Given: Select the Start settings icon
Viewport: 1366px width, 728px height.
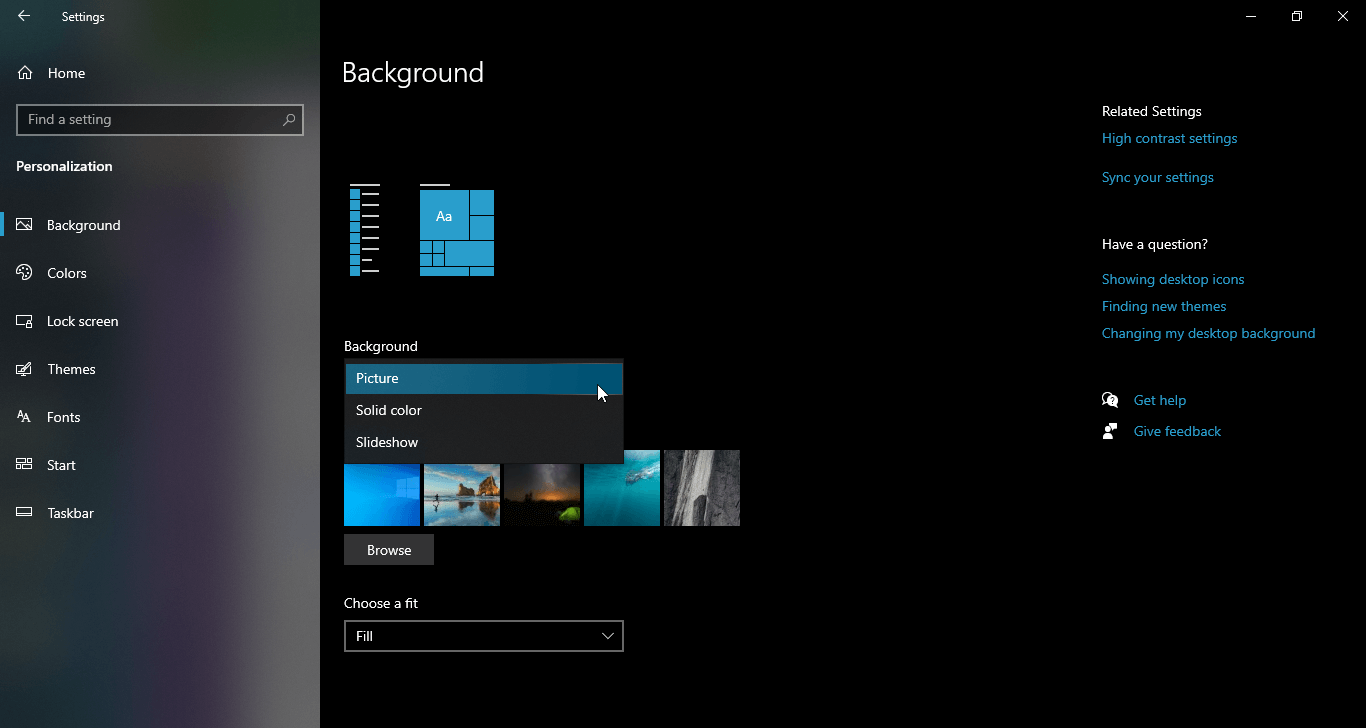Looking at the screenshot, I should pyautogui.click(x=23, y=464).
